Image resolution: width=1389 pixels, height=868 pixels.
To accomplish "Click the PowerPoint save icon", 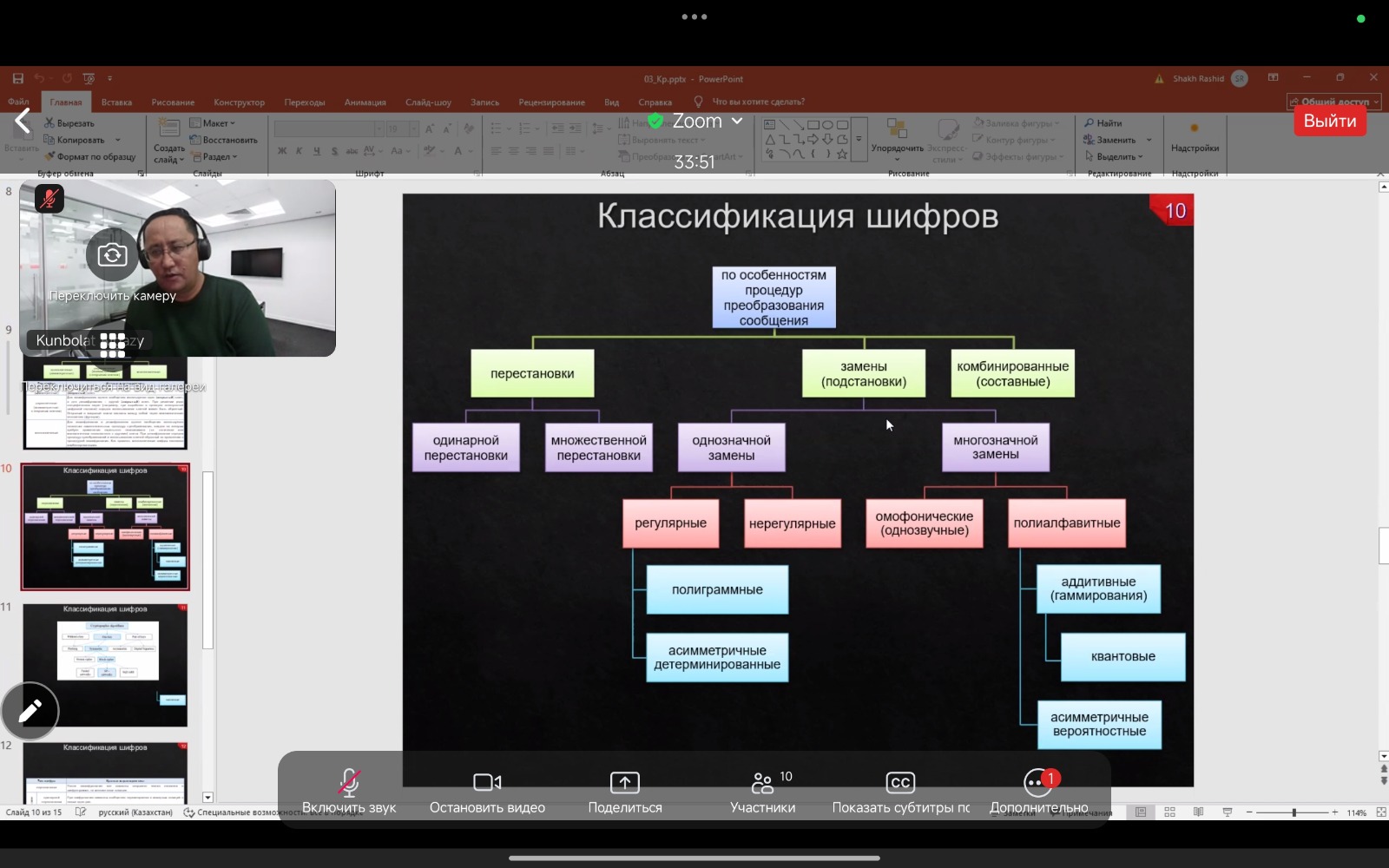I will [18, 79].
